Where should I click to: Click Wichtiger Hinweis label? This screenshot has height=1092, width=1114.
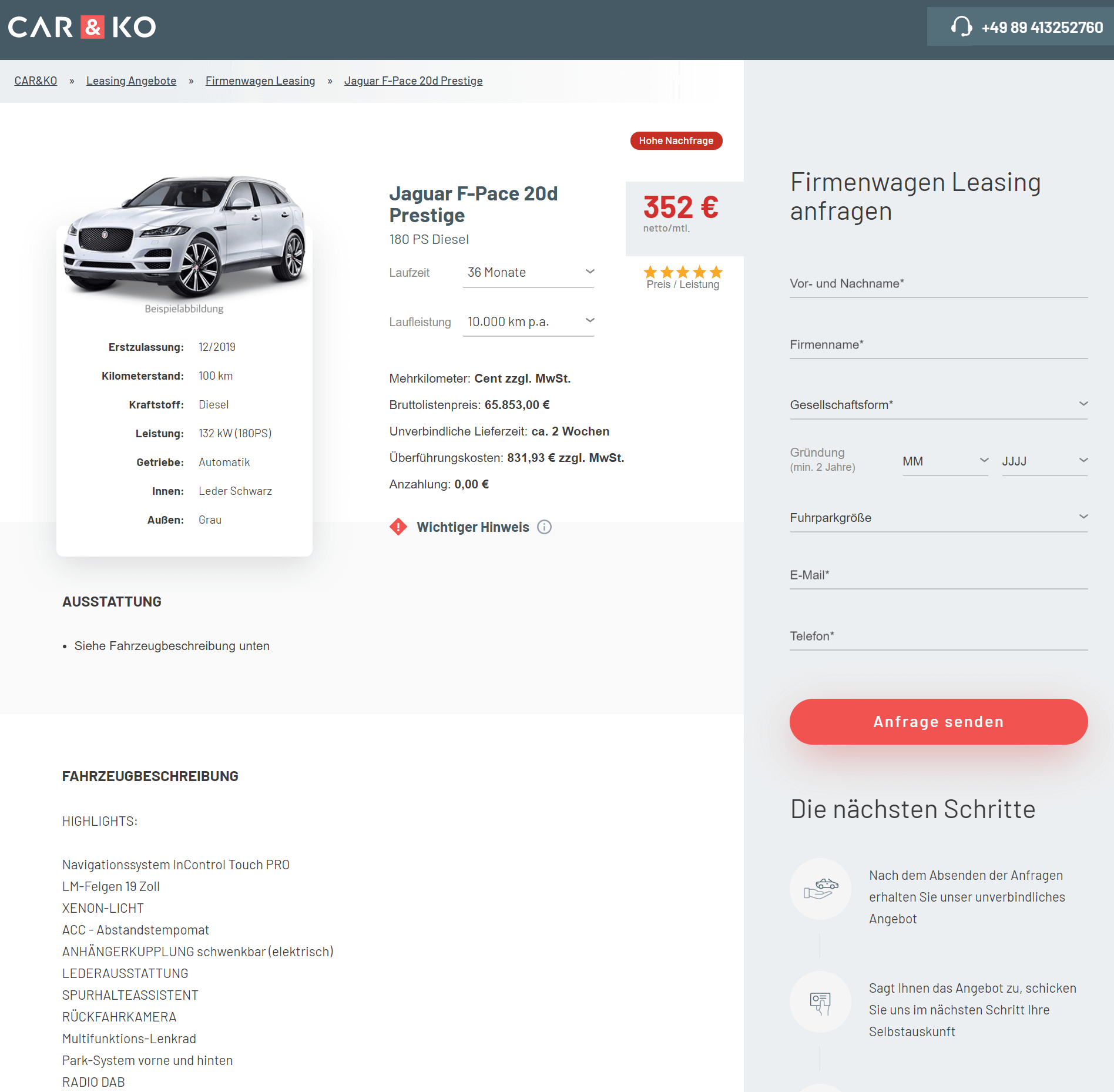coord(473,527)
